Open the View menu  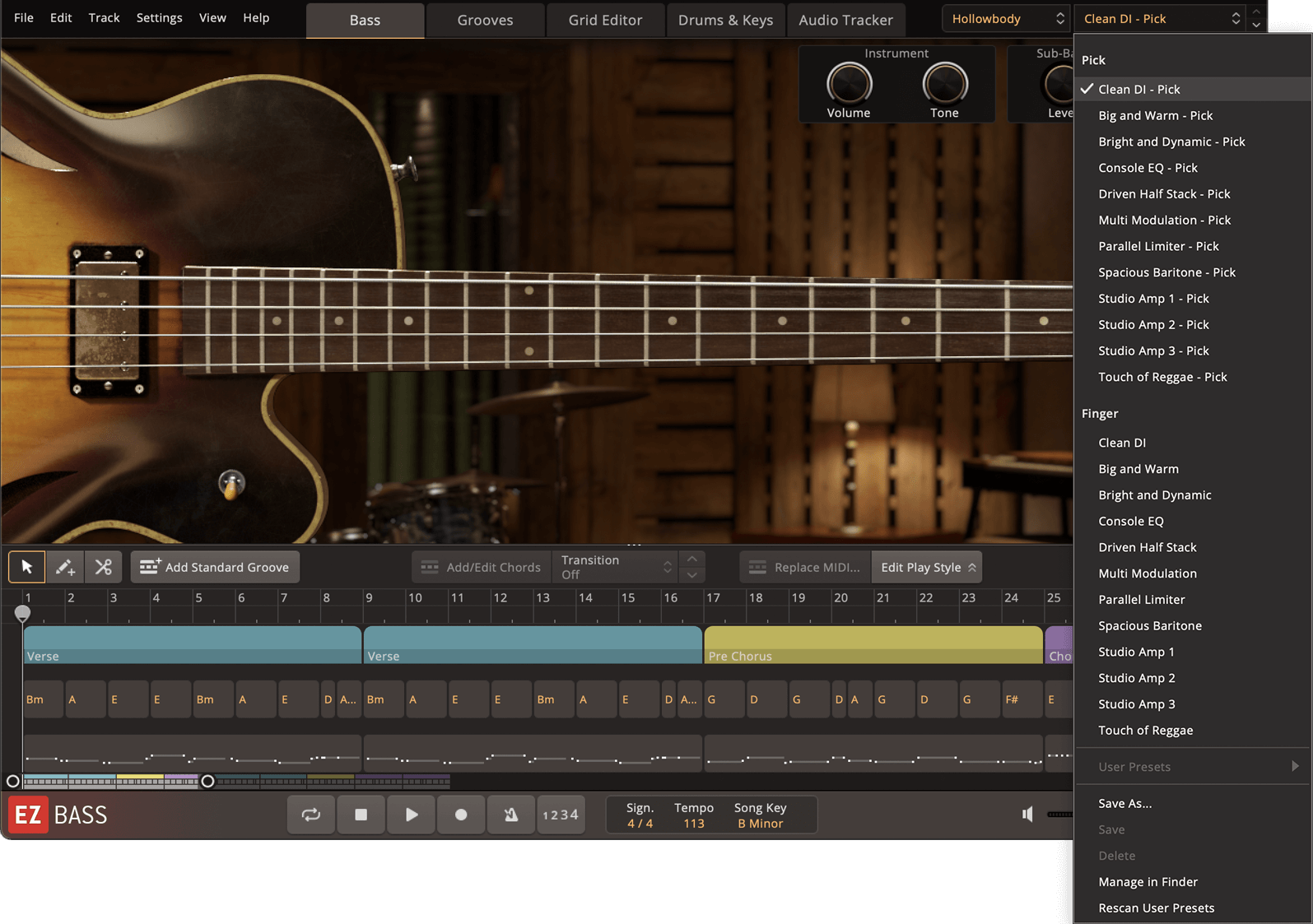tap(212, 17)
